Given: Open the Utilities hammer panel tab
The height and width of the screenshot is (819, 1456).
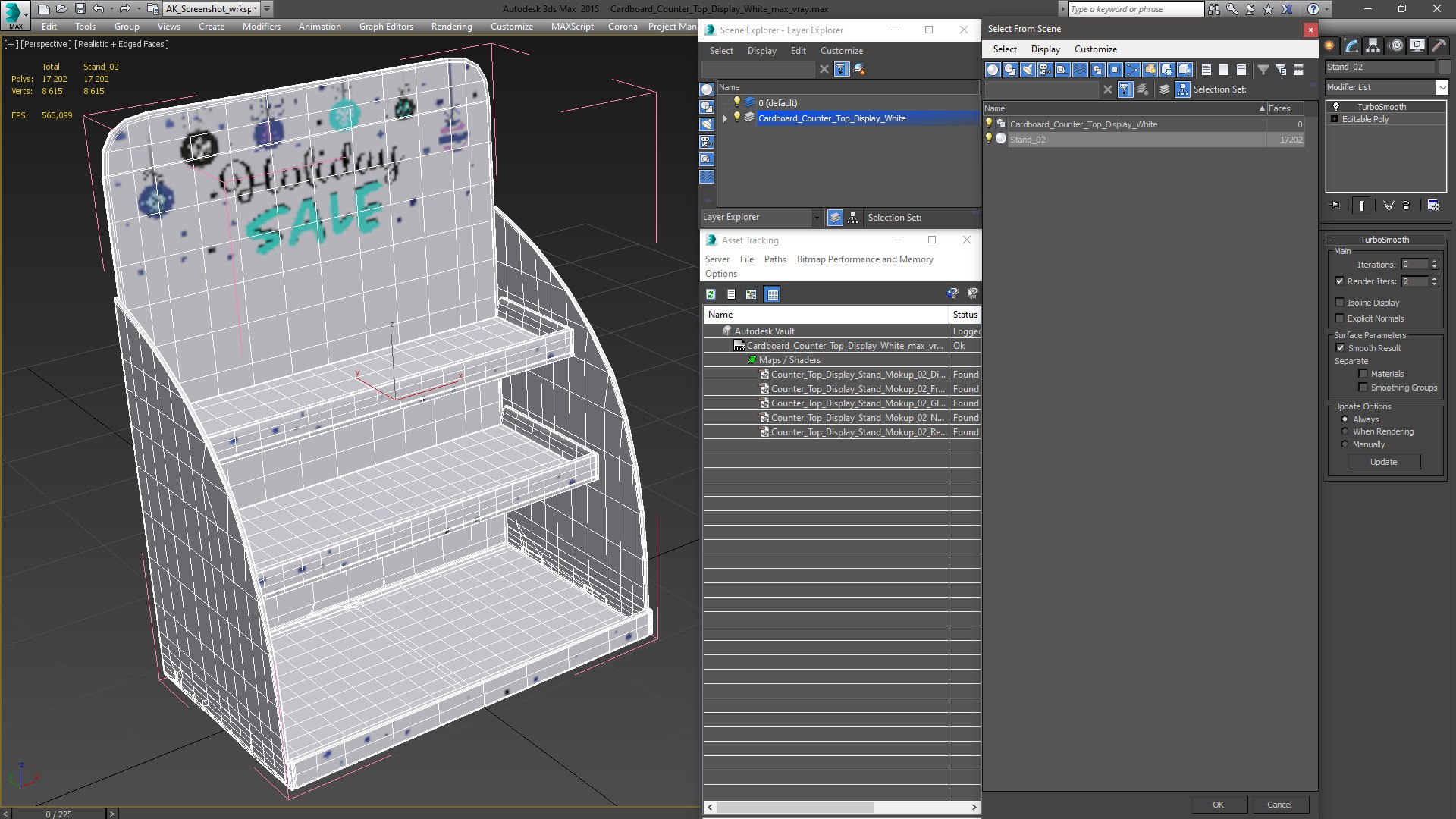Looking at the screenshot, I should pos(1439,45).
